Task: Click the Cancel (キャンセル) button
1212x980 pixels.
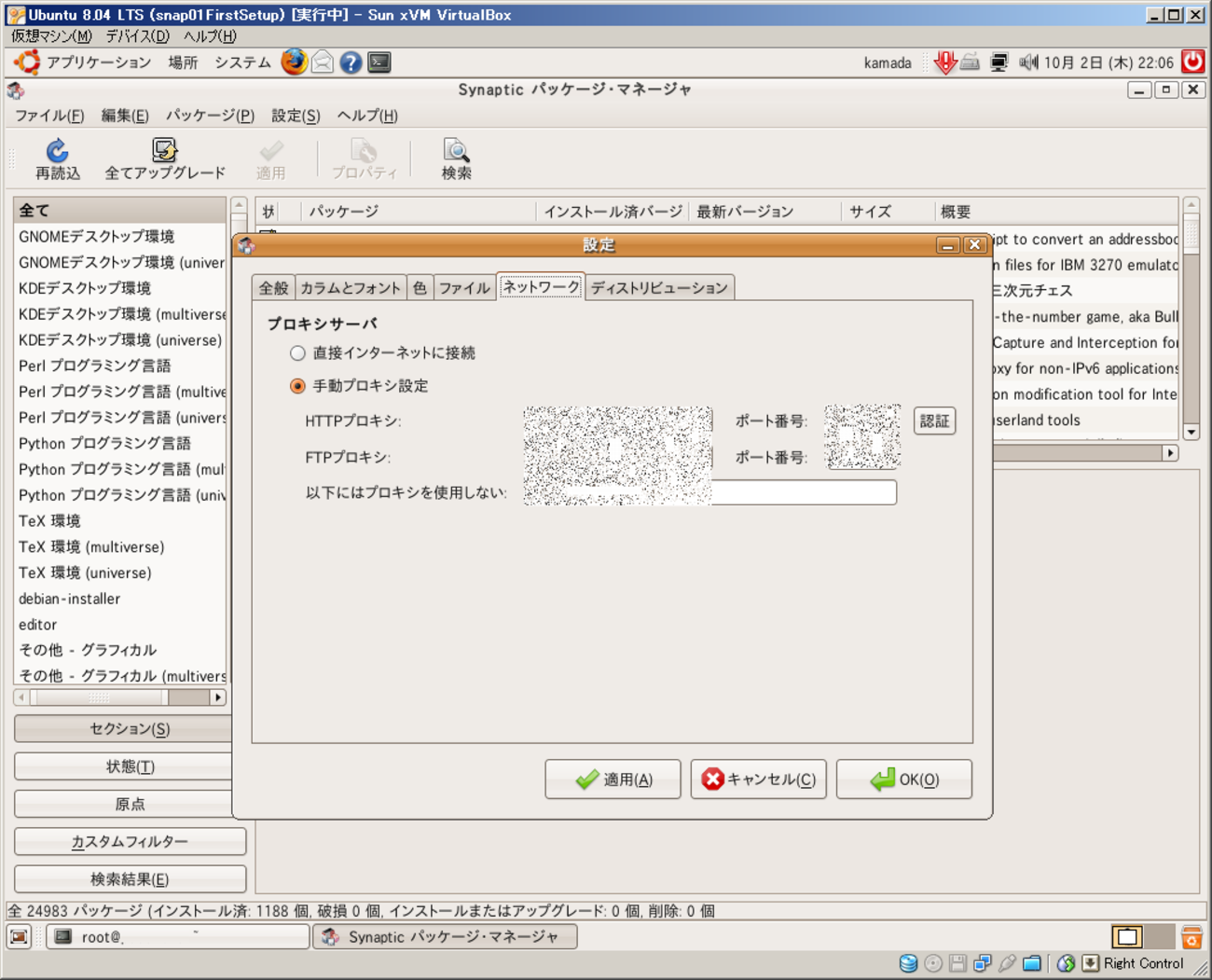Action: (758, 780)
